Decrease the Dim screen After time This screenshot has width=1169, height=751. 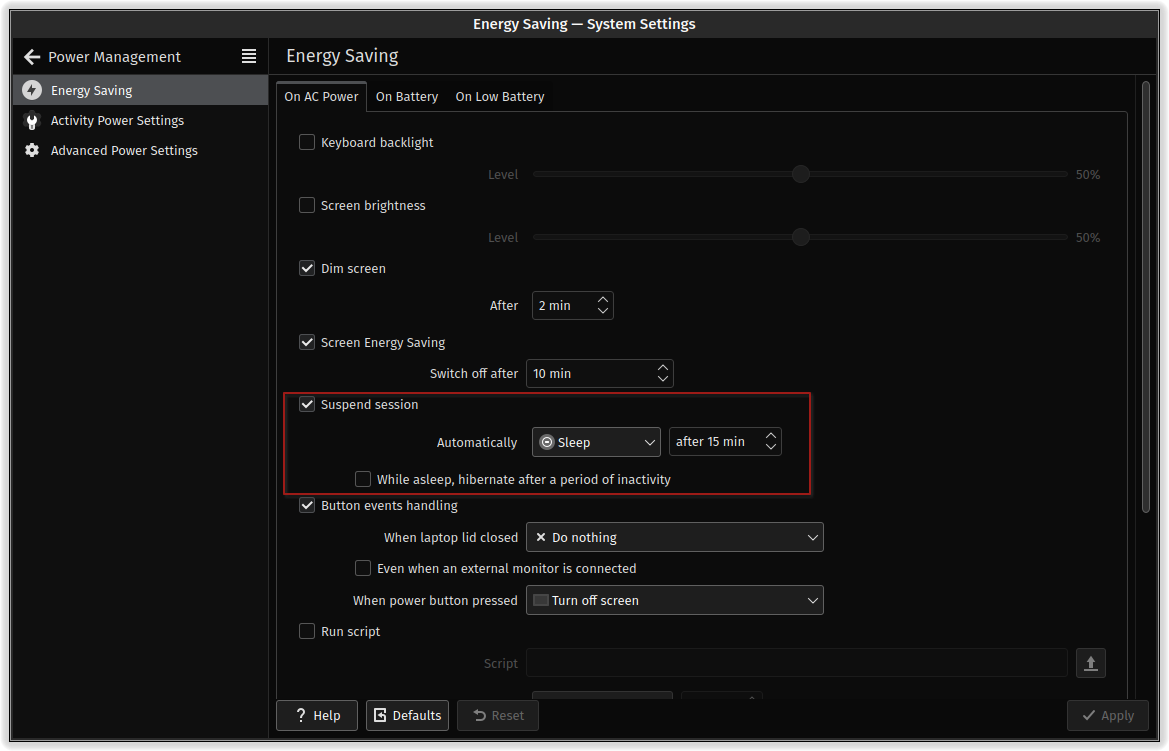click(602, 310)
